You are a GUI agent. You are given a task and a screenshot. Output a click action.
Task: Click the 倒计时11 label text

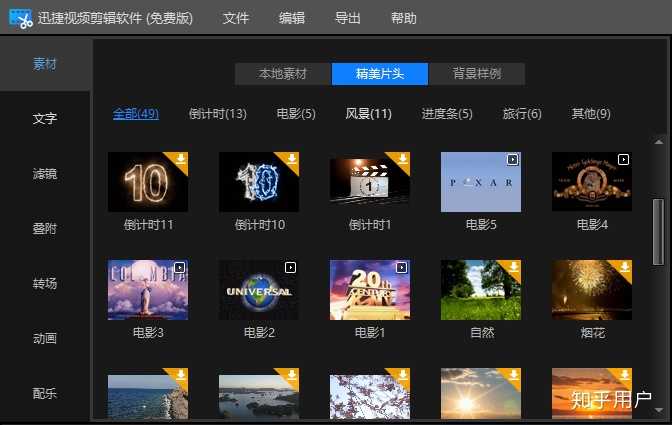[148, 224]
